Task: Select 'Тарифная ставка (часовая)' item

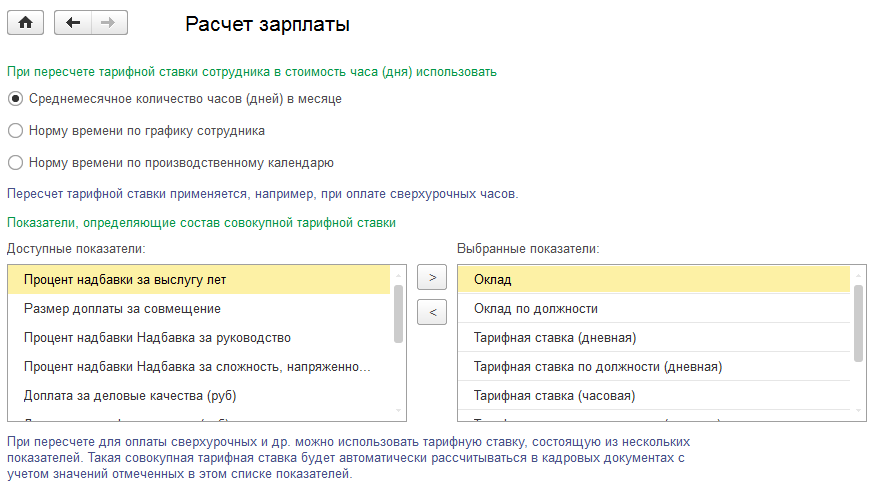Action: [x=554, y=395]
